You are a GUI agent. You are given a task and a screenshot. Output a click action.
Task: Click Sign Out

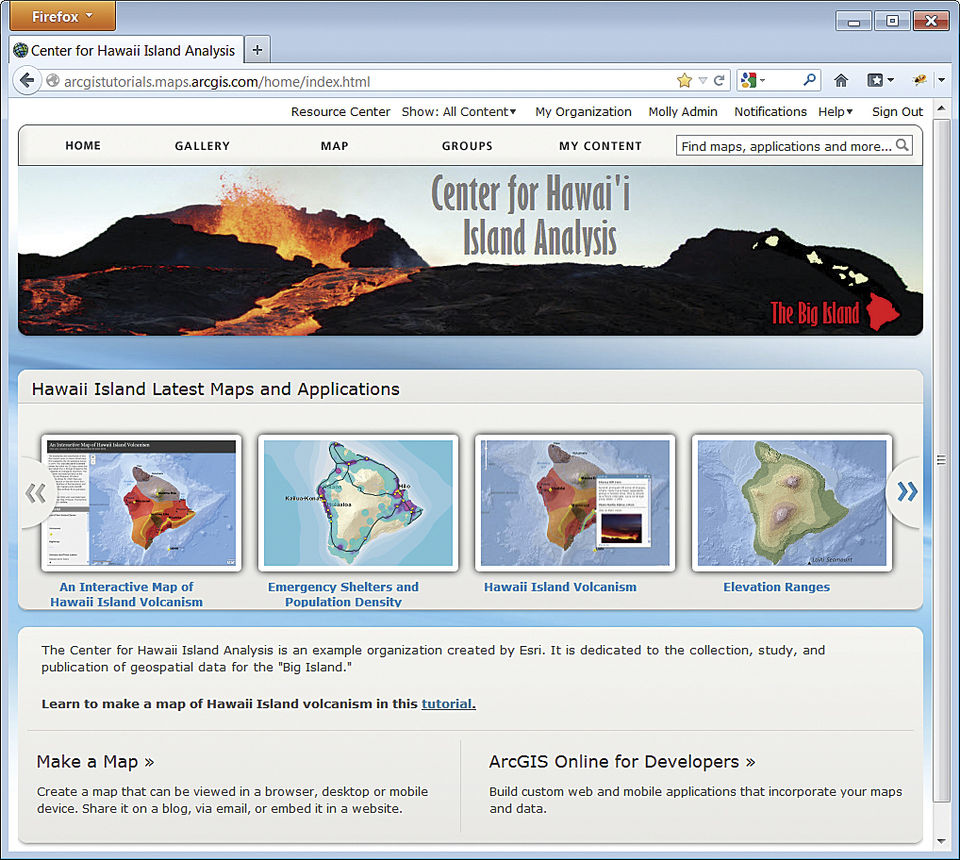click(897, 111)
